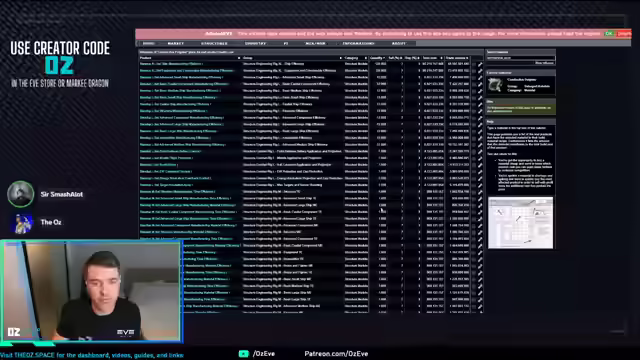Viewport: 640px width, 360px height.
Task: Click the Select material input field
Action: (520, 58)
